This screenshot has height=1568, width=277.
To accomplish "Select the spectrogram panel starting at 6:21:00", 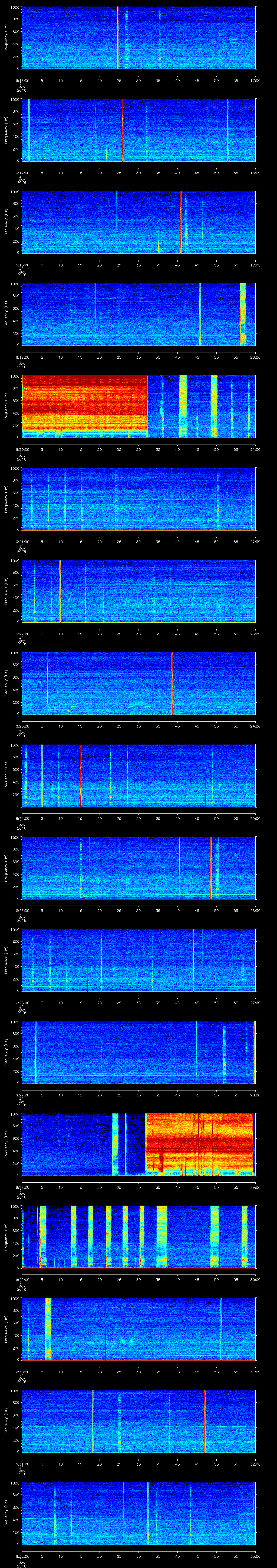I will tap(138, 499).
